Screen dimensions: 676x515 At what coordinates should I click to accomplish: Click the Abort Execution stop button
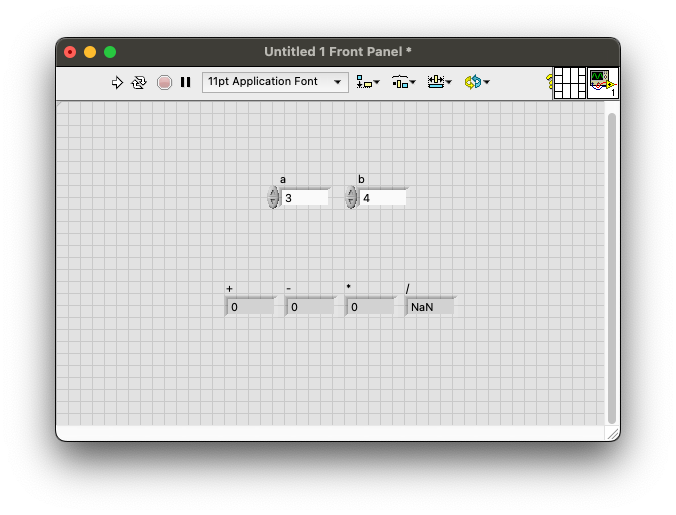pyautogui.click(x=164, y=82)
